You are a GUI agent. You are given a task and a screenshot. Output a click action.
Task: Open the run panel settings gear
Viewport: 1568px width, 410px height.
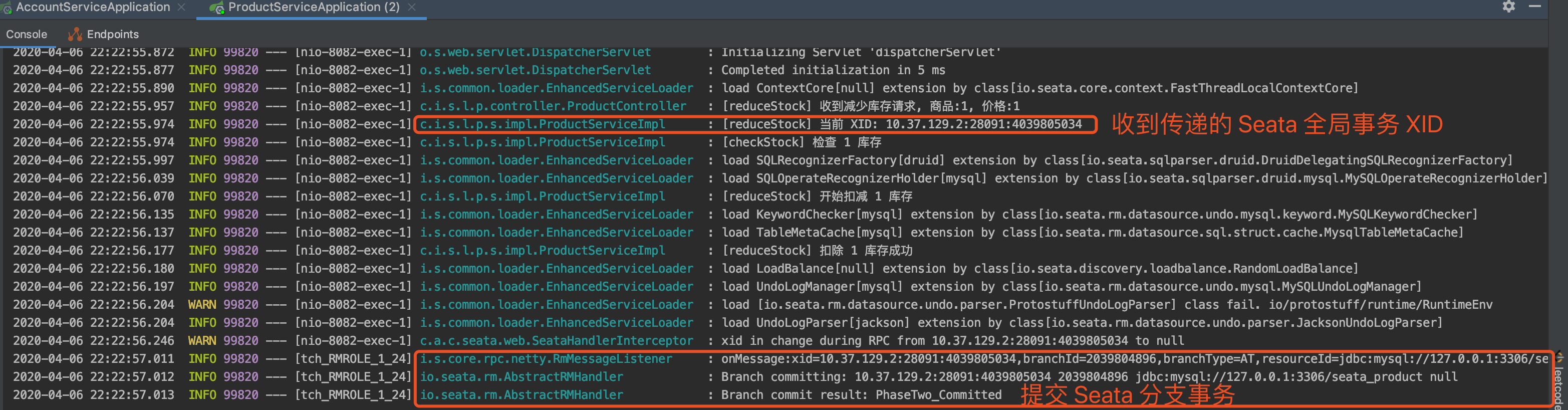tap(1508, 7)
